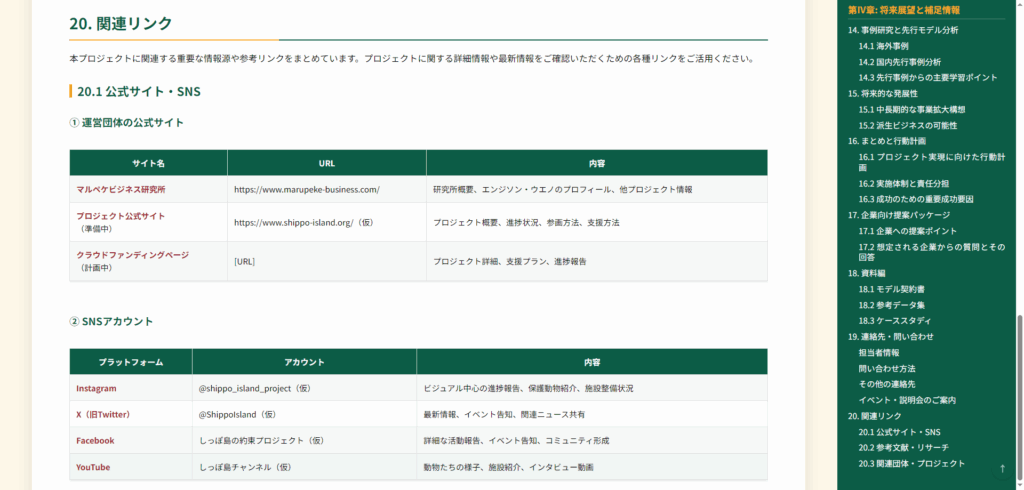Image resolution: width=1024 pixels, height=490 pixels.
Task: Jump to 17.2 想定される企業からの質問とその回答
Action: point(931,252)
